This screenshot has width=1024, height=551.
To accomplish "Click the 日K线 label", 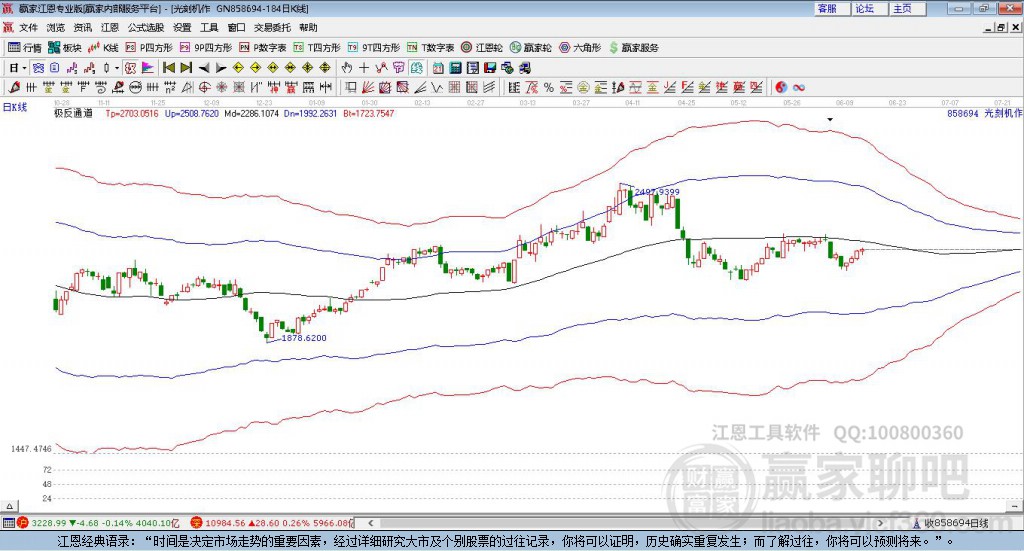I will tap(15, 108).
